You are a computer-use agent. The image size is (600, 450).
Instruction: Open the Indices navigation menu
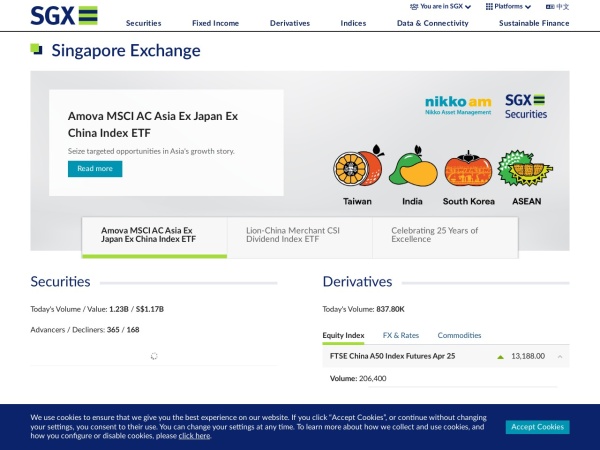pyautogui.click(x=353, y=23)
